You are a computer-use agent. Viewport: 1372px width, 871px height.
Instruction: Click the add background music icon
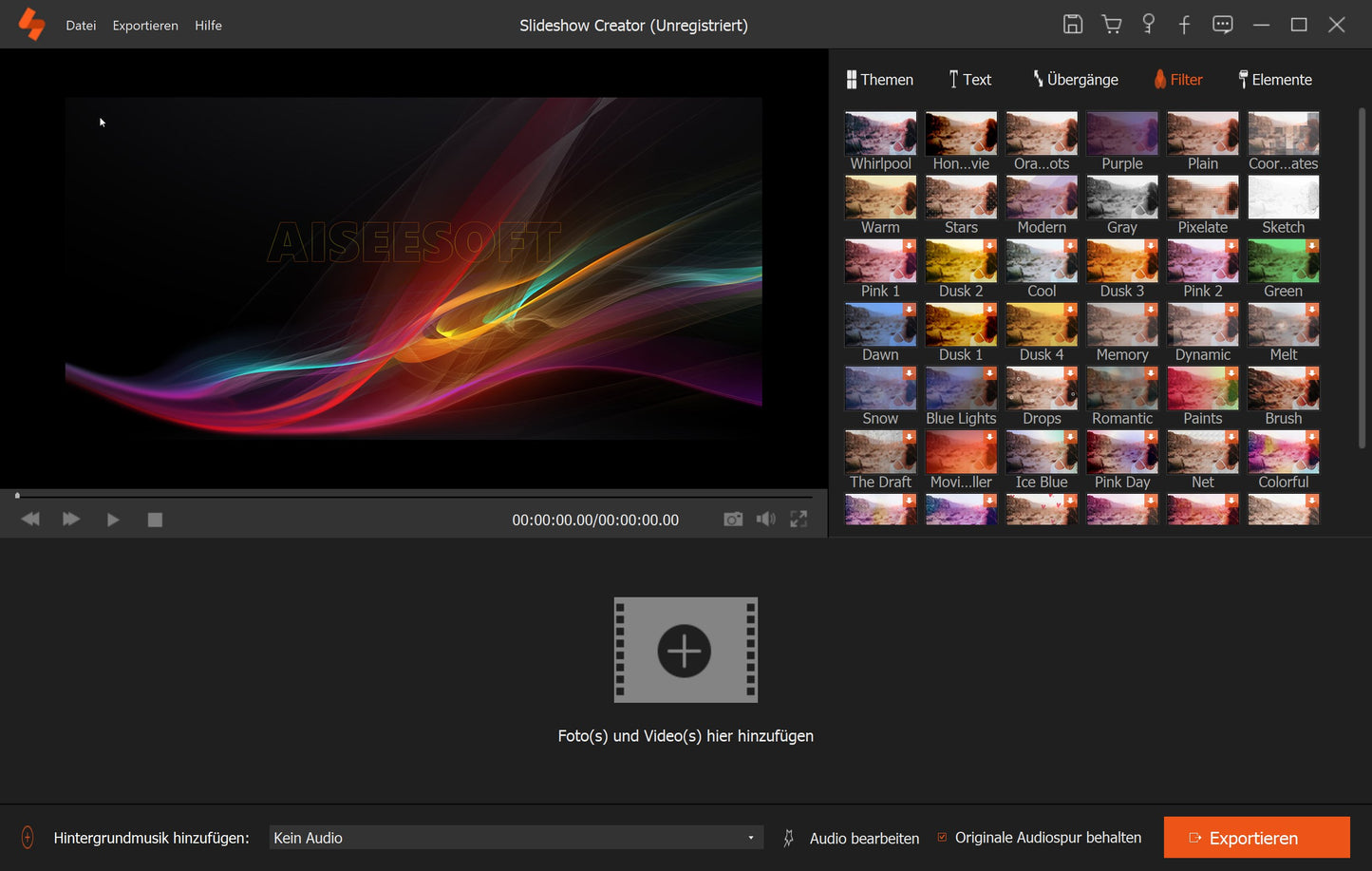28,838
